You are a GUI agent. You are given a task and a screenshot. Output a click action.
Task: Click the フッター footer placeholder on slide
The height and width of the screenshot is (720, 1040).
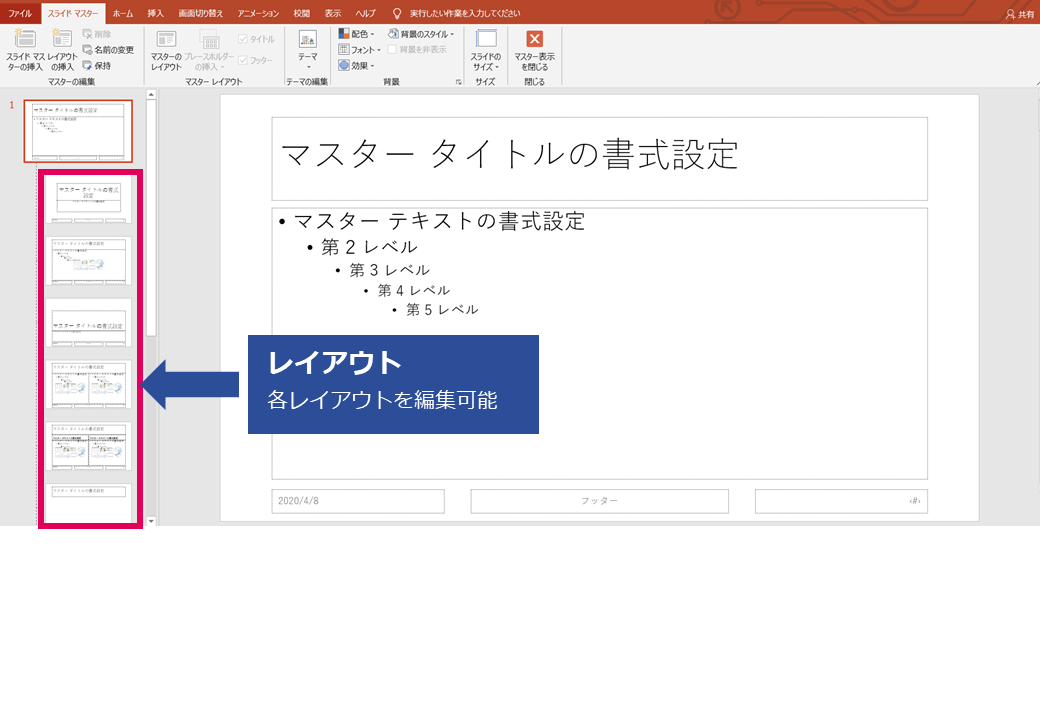600,501
